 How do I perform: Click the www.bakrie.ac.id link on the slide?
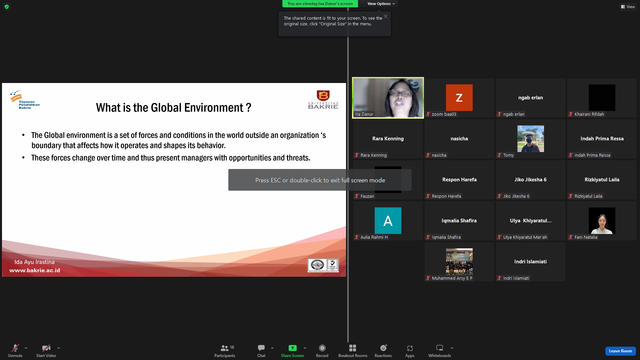[35, 270]
